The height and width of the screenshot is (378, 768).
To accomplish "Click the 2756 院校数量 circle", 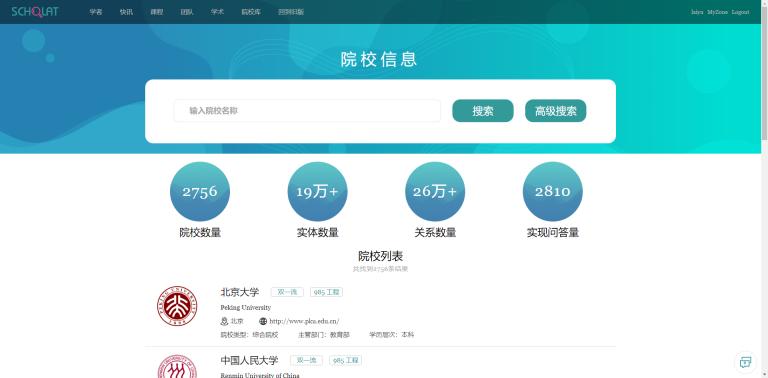I will pyautogui.click(x=200, y=191).
